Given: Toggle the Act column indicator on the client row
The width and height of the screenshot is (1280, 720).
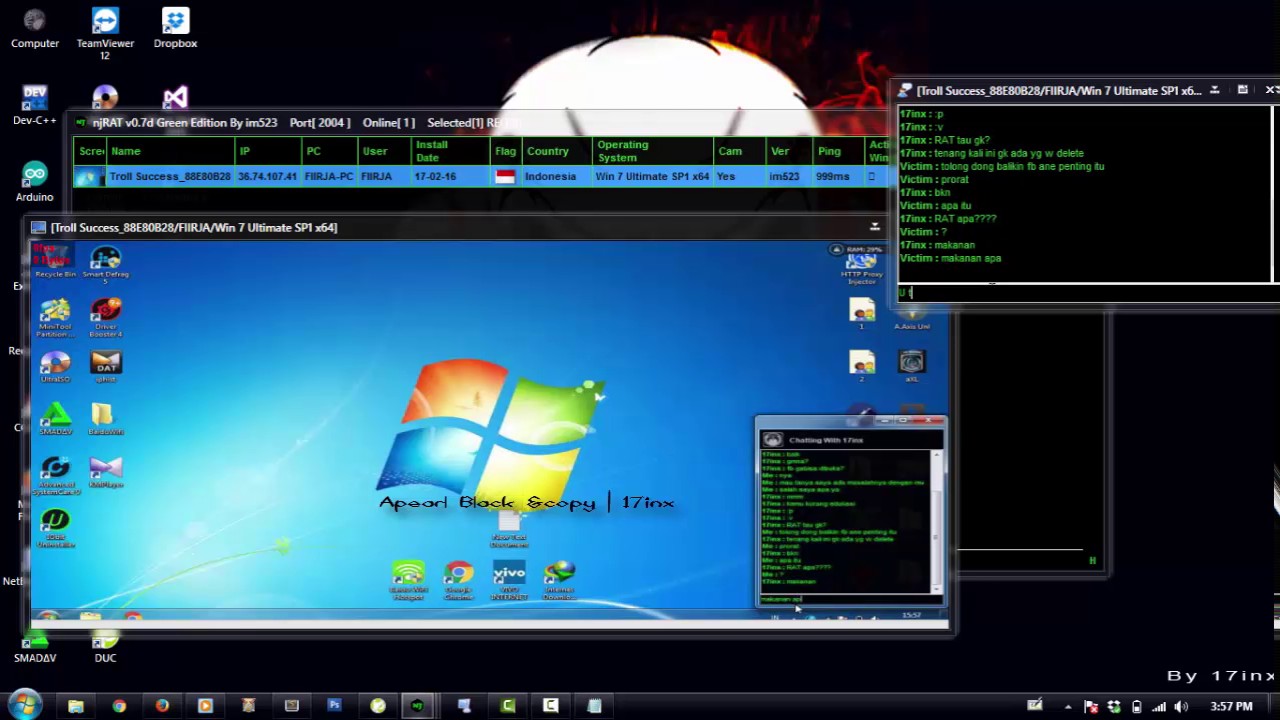Looking at the screenshot, I should [x=871, y=176].
